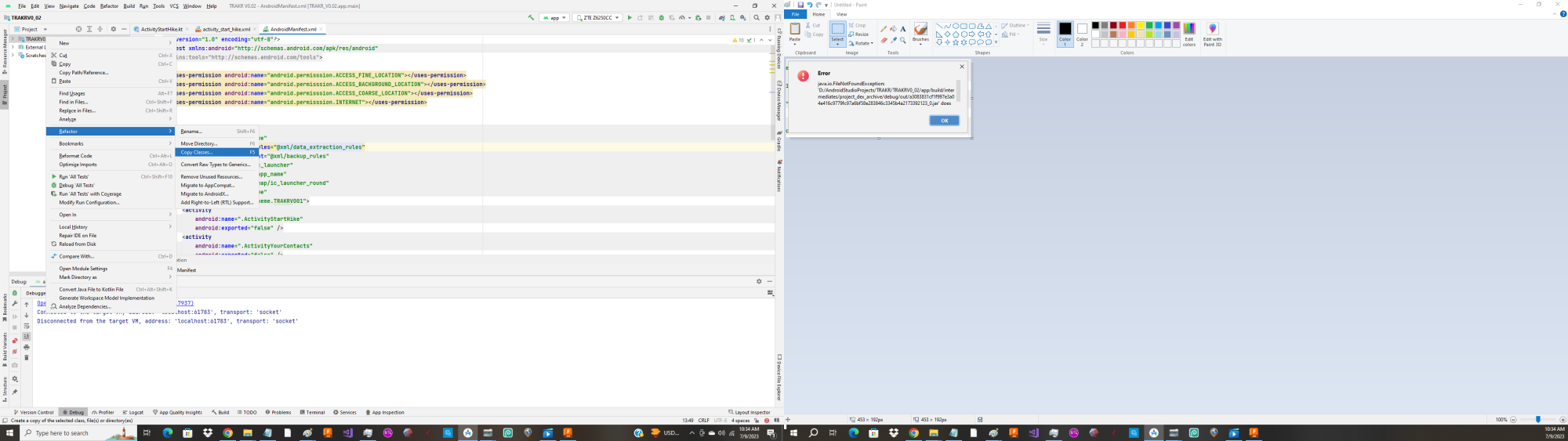Select Color 1 black swatch button in Paint
This screenshot has width=1568, height=441.
click(x=1065, y=34)
